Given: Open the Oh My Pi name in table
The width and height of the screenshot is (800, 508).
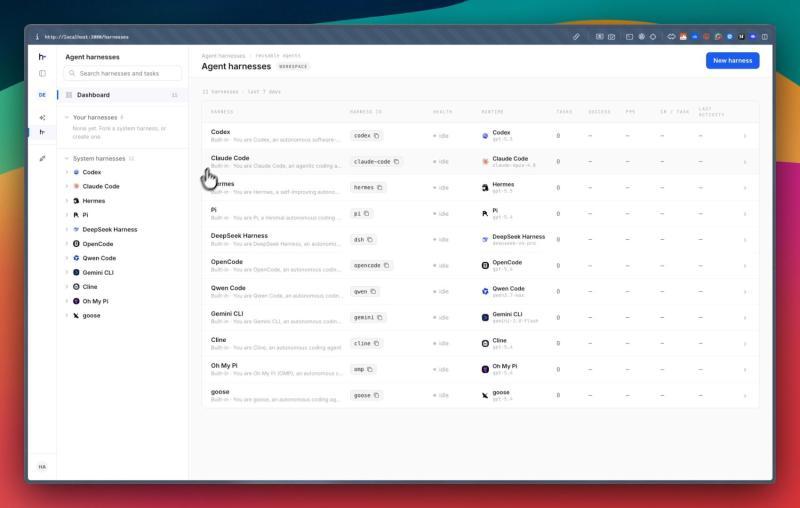Looking at the screenshot, I should point(224,366).
